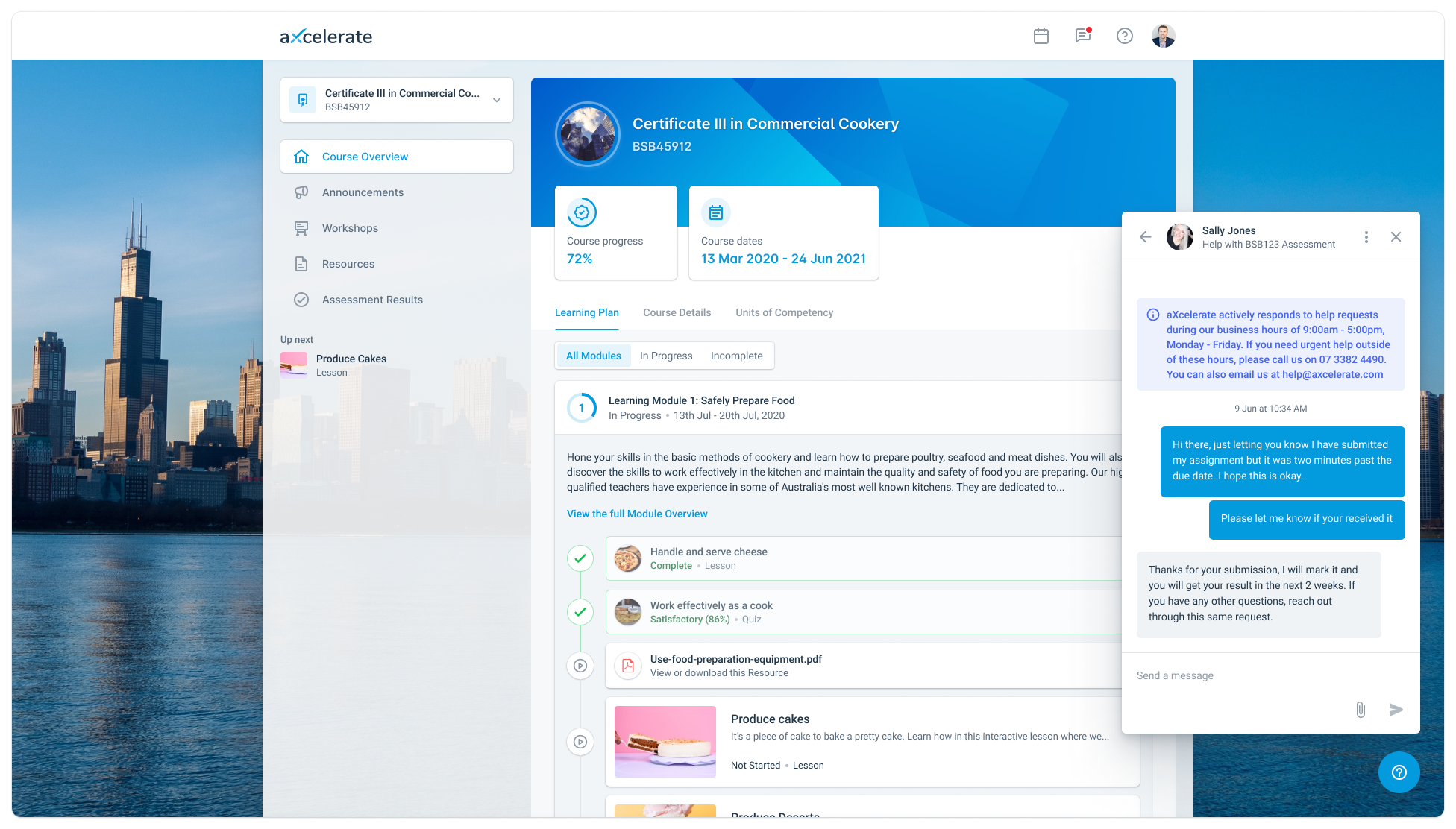The width and height of the screenshot is (1456, 829).
Task: Click the course dates calendar icon
Action: (x=716, y=212)
